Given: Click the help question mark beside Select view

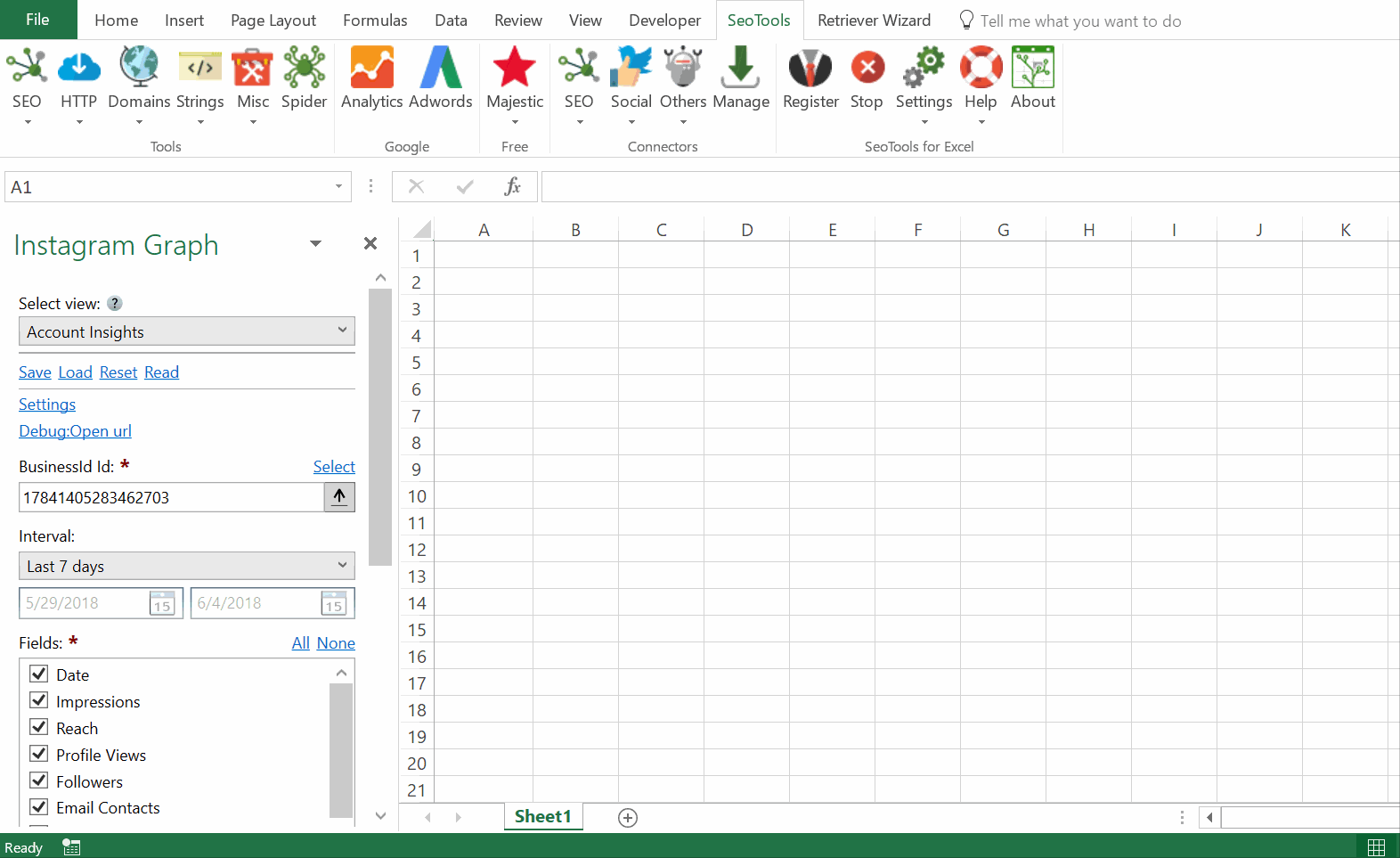Looking at the screenshot, I should tap(115, 303).
